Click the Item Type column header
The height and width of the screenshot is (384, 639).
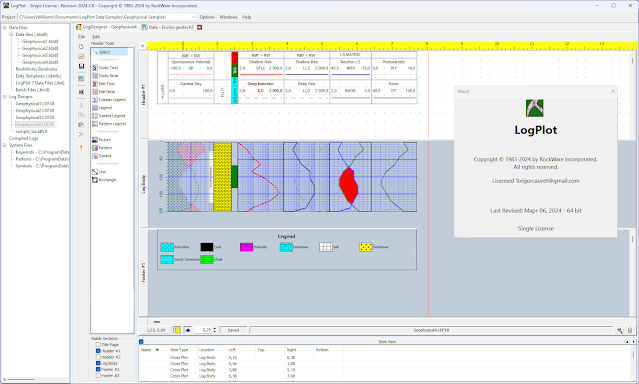coord(179,350)
